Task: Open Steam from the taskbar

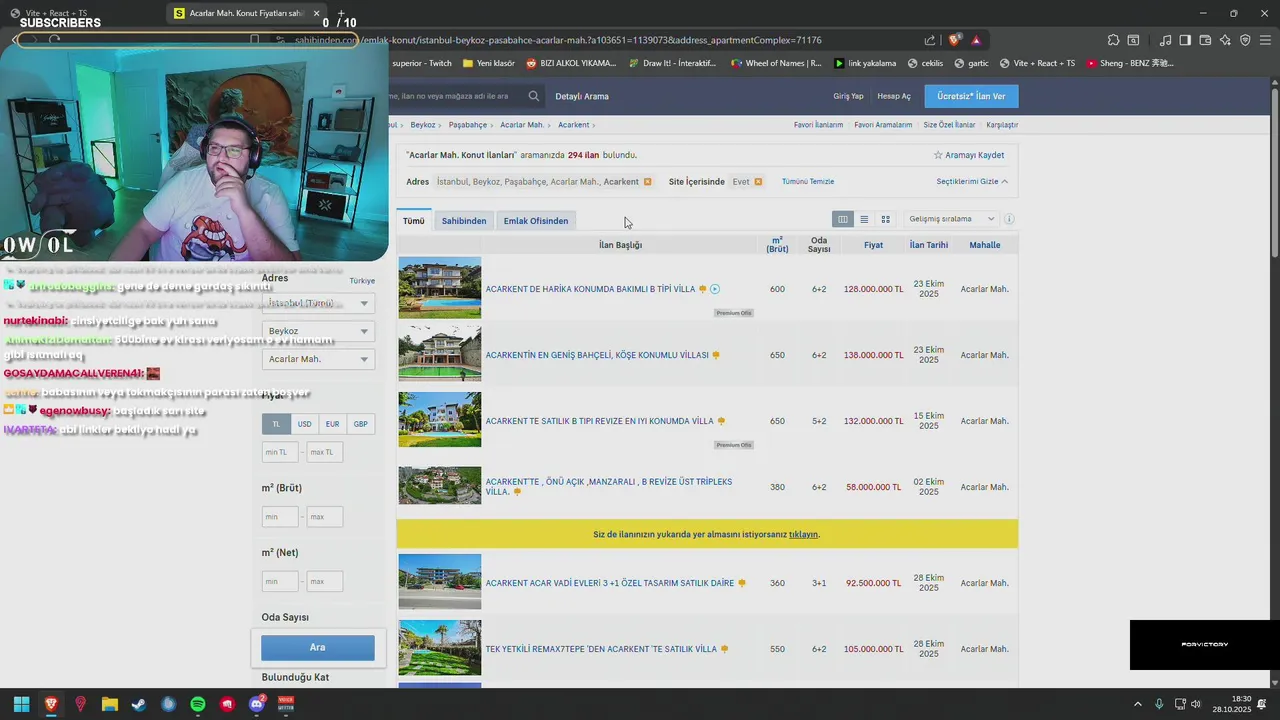Action: point(139,704)
